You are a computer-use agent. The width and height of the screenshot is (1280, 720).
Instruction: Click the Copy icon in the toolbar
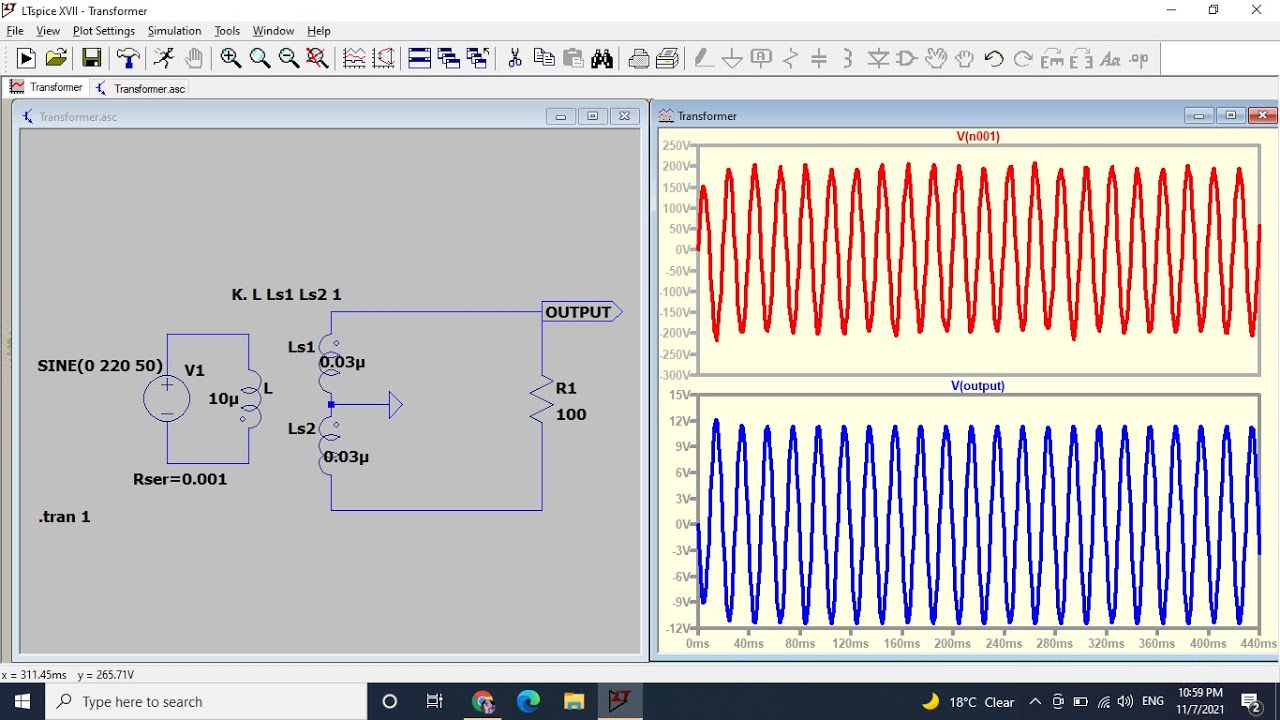544,58
